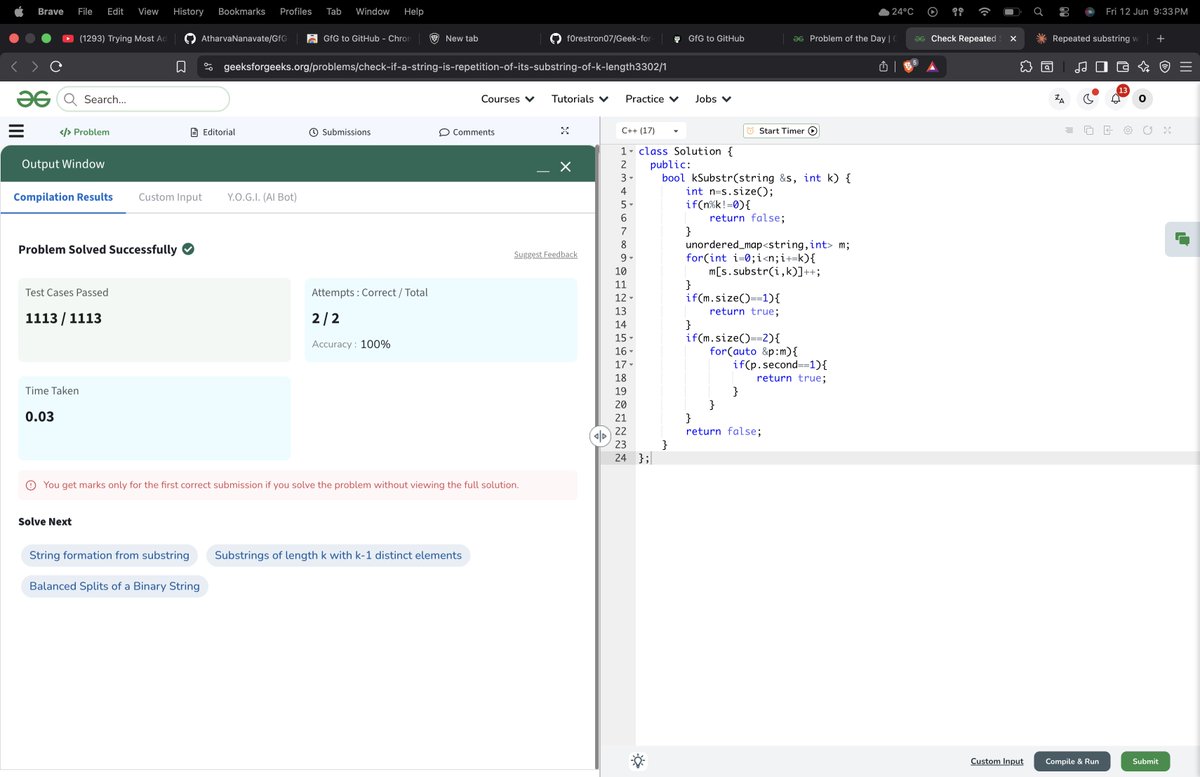Click the Brave Rewards triangle icon
The image size is (1200, 777).
point(931,67)
